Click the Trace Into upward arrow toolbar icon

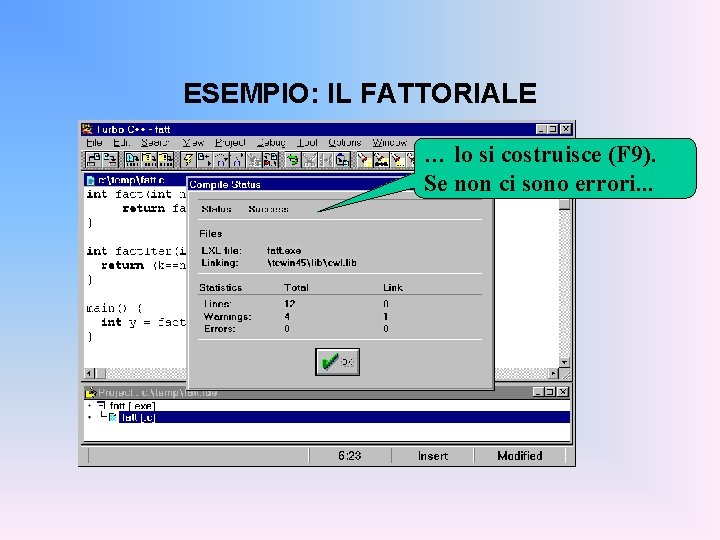[237, 160]
